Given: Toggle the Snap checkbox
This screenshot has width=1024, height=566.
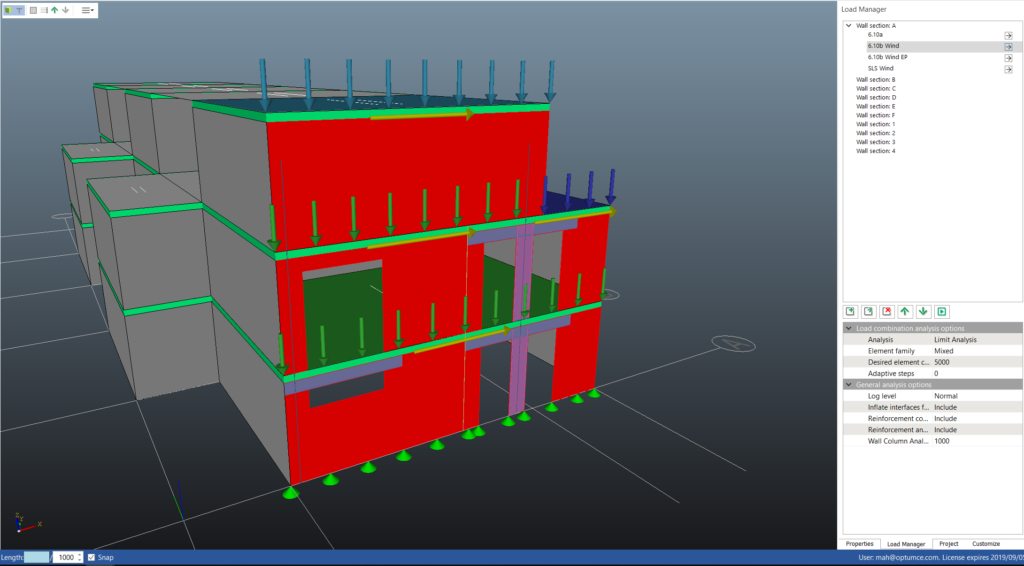Looking at the screenshot, I should 91,557.
